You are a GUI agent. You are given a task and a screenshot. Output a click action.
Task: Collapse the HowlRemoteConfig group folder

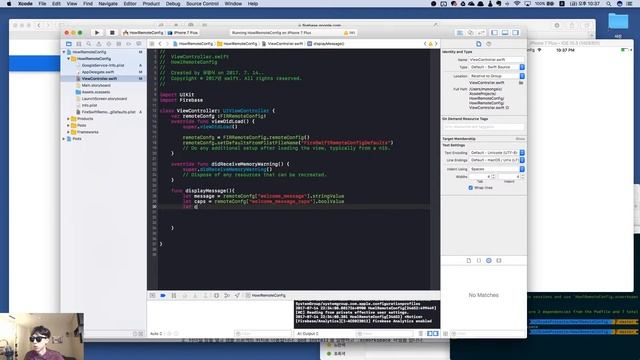68,59
